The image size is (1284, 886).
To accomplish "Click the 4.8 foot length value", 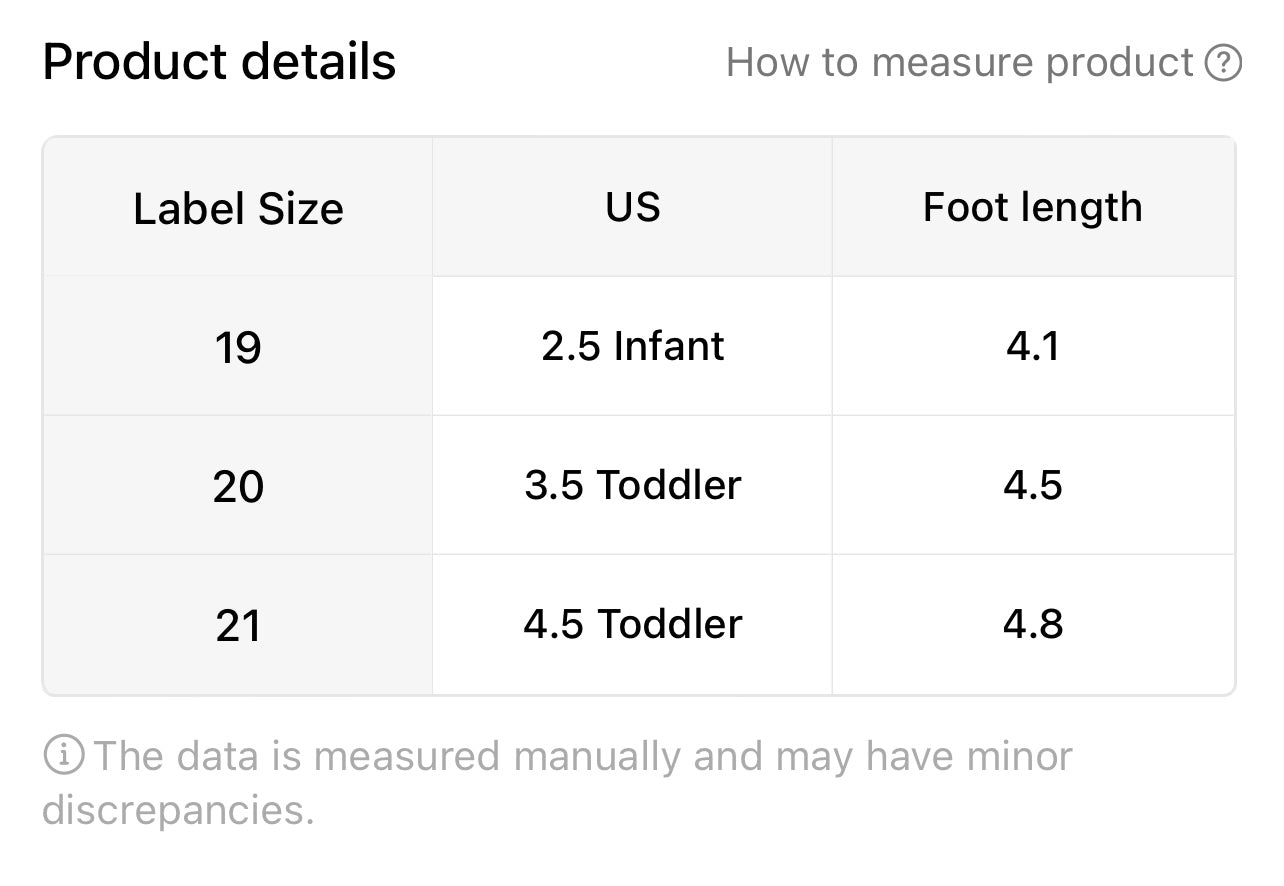I will point(1033,625).
